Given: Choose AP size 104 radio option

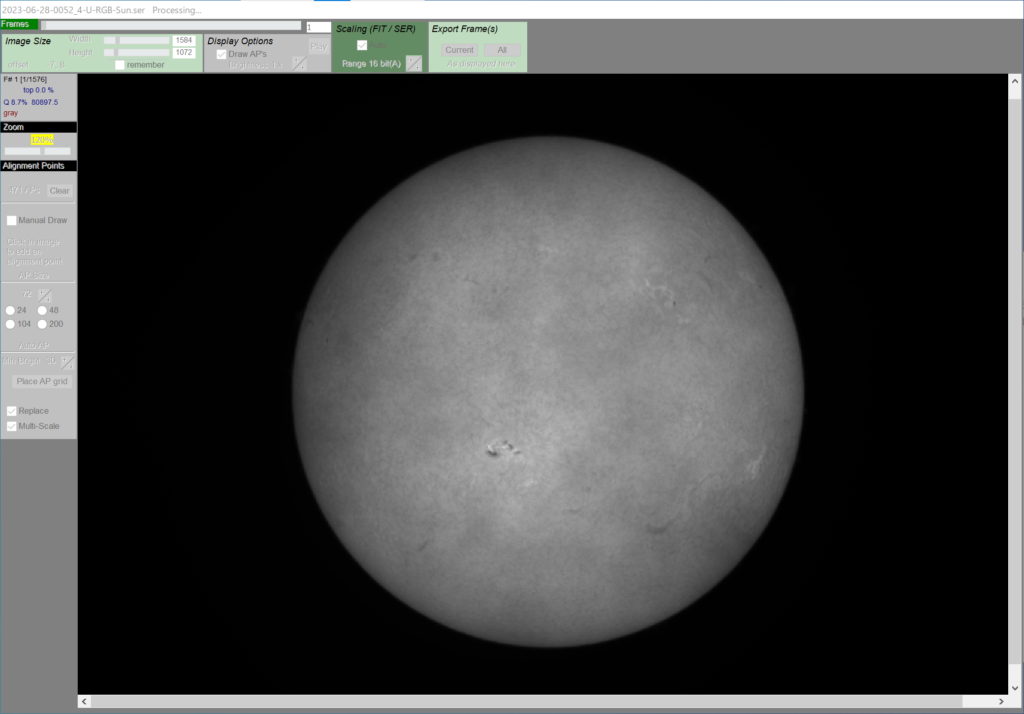Looking at the screenshot, I should tap(10, 324).
